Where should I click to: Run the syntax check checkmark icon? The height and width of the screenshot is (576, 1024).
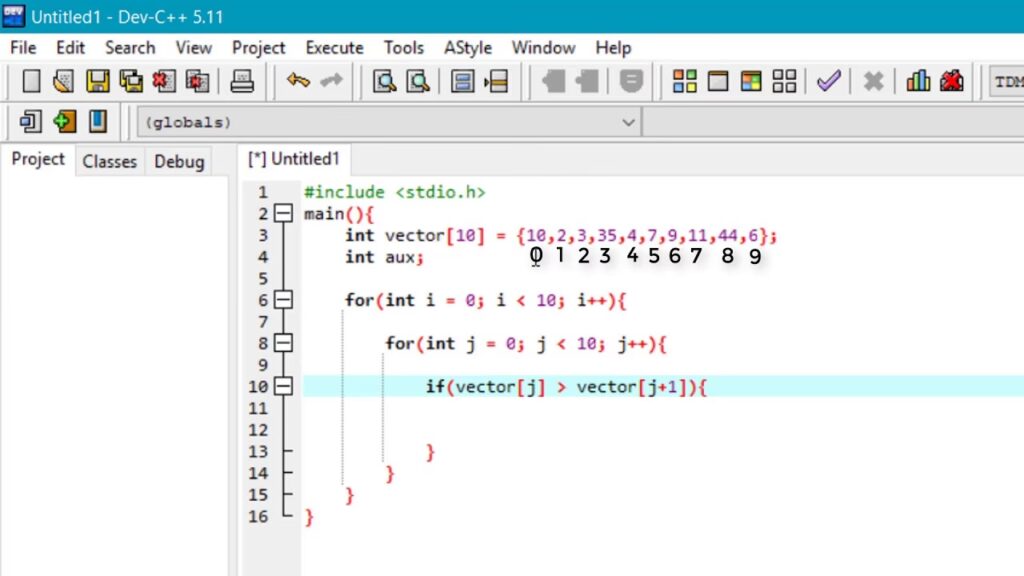(828, 81)
